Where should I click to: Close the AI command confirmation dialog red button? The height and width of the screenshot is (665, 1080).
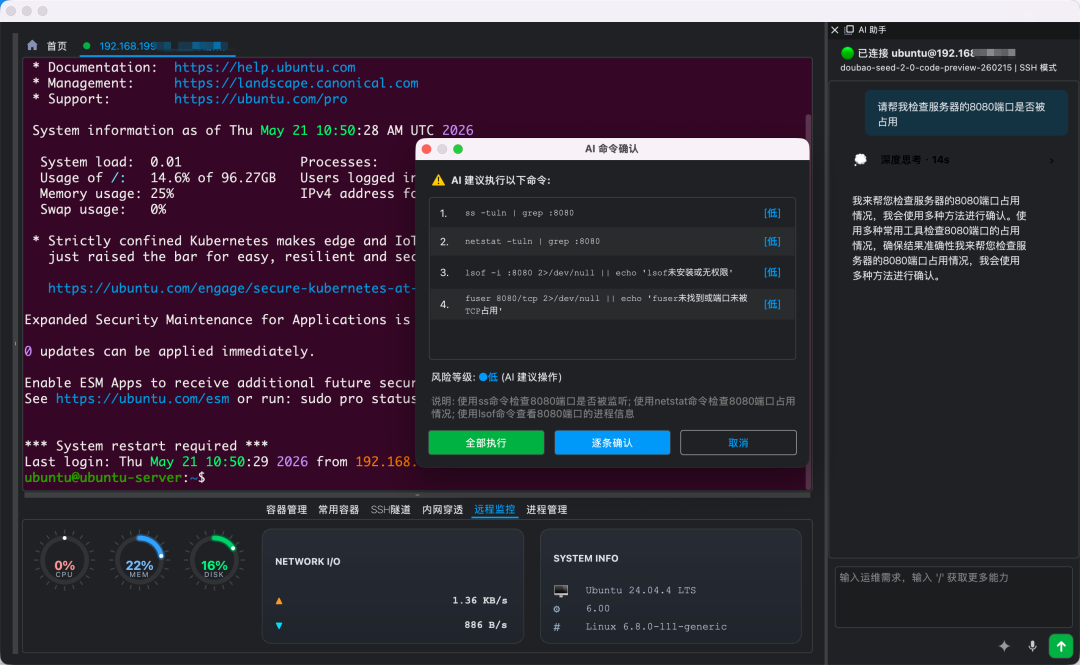point(426,149)
